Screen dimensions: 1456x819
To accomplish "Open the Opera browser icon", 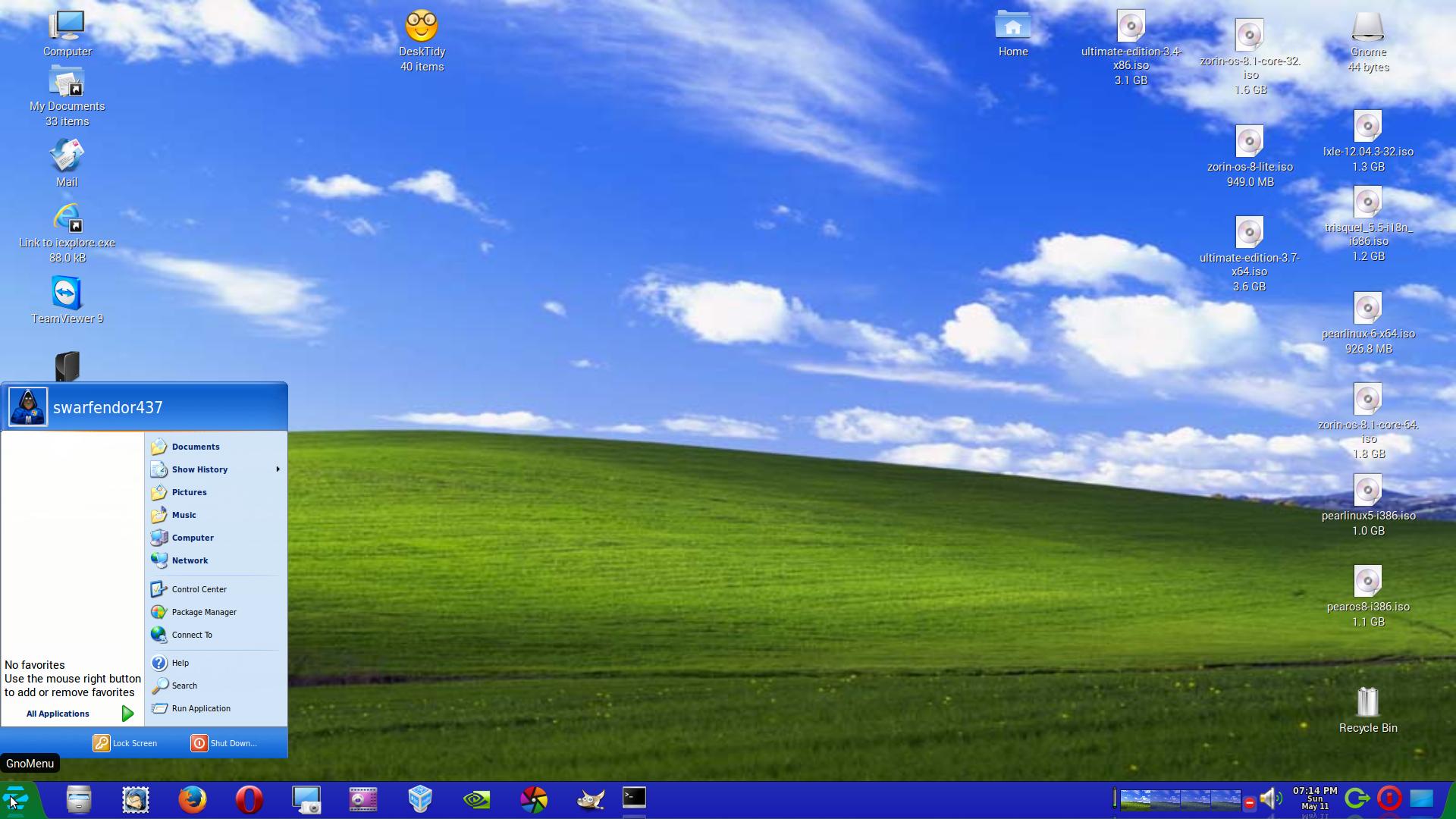I will click(249, 799).
